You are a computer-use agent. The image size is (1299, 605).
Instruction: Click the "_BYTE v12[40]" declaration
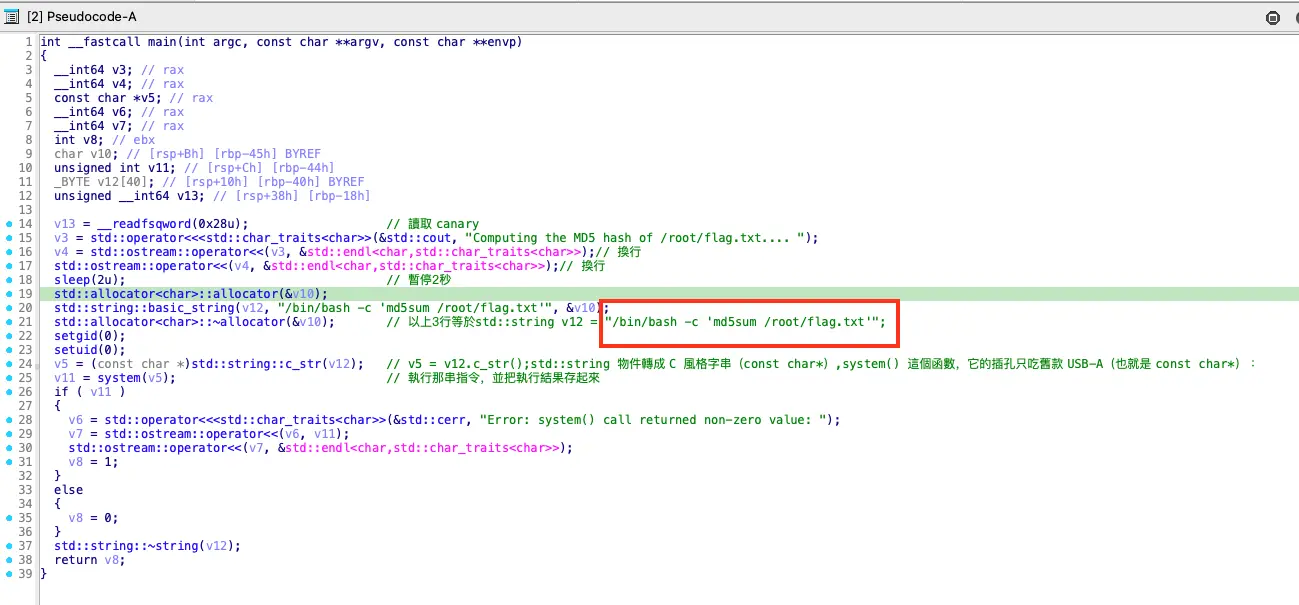105,182
